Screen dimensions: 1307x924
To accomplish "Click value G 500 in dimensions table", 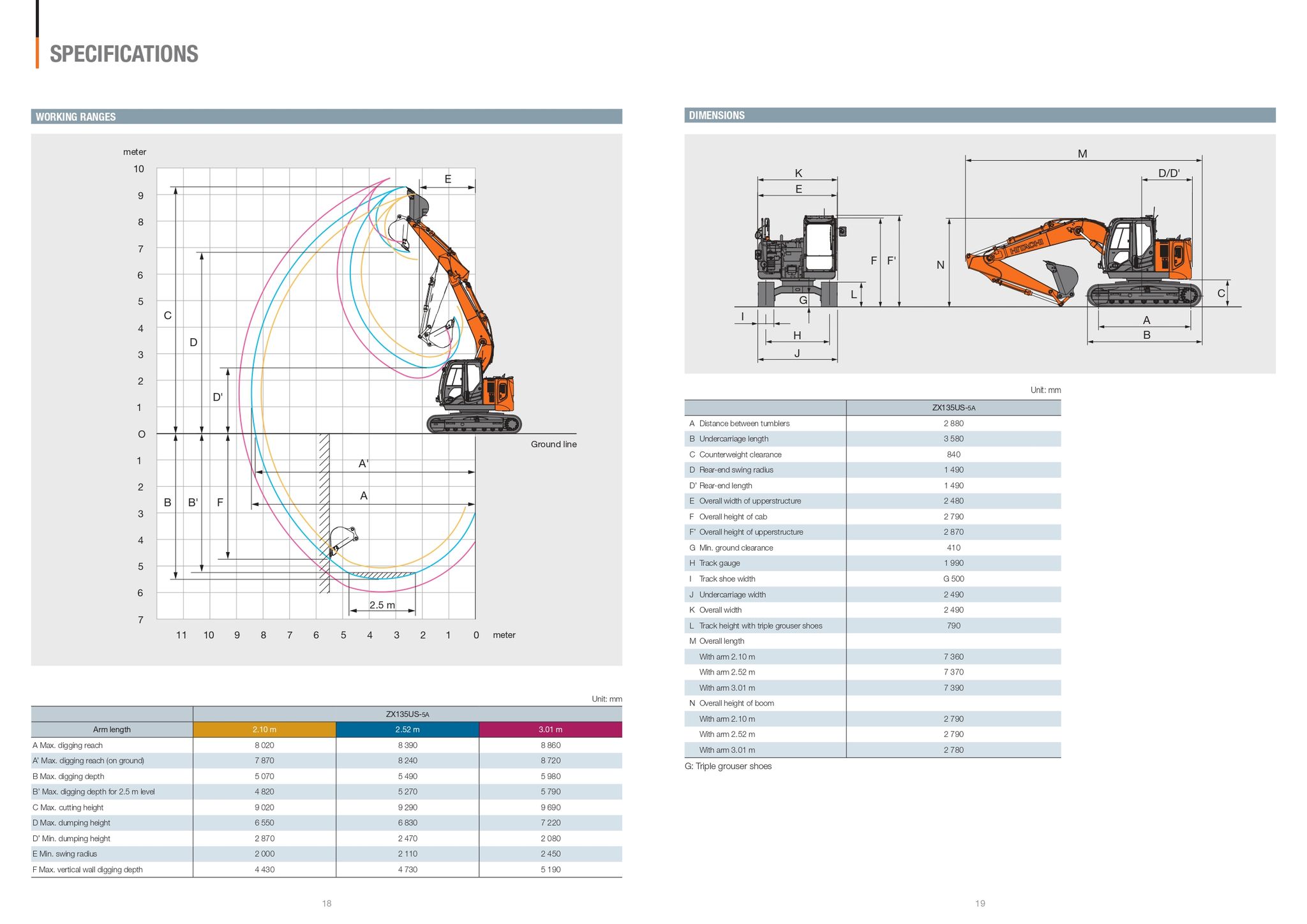I will pos(953,579).
